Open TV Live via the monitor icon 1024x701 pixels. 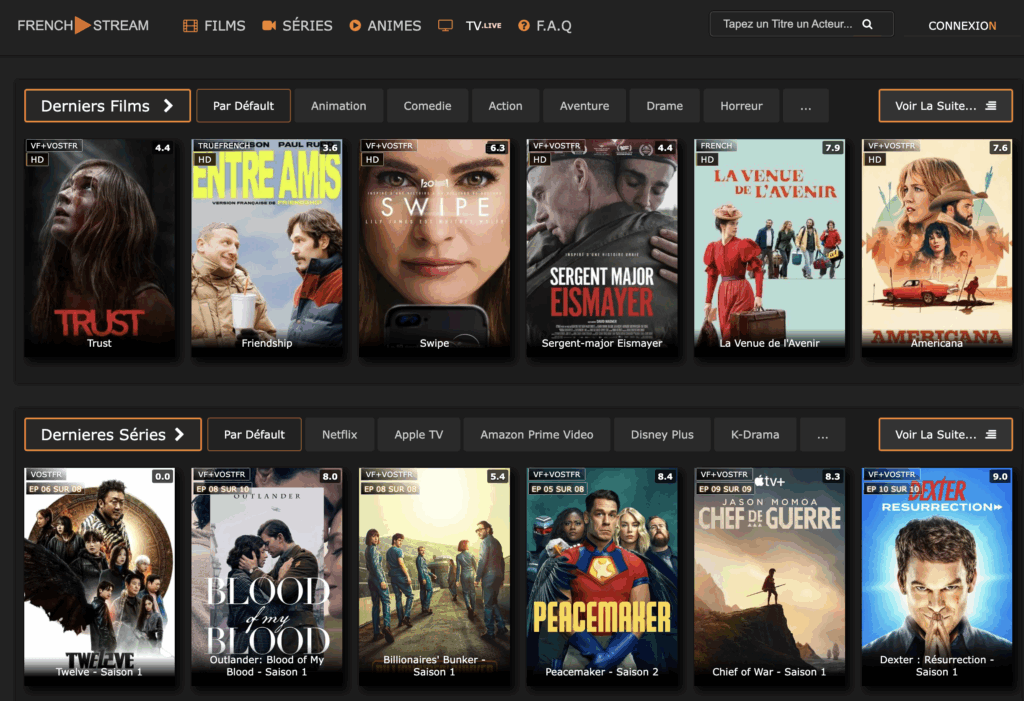pyautogui.click(x=445, y=26)
